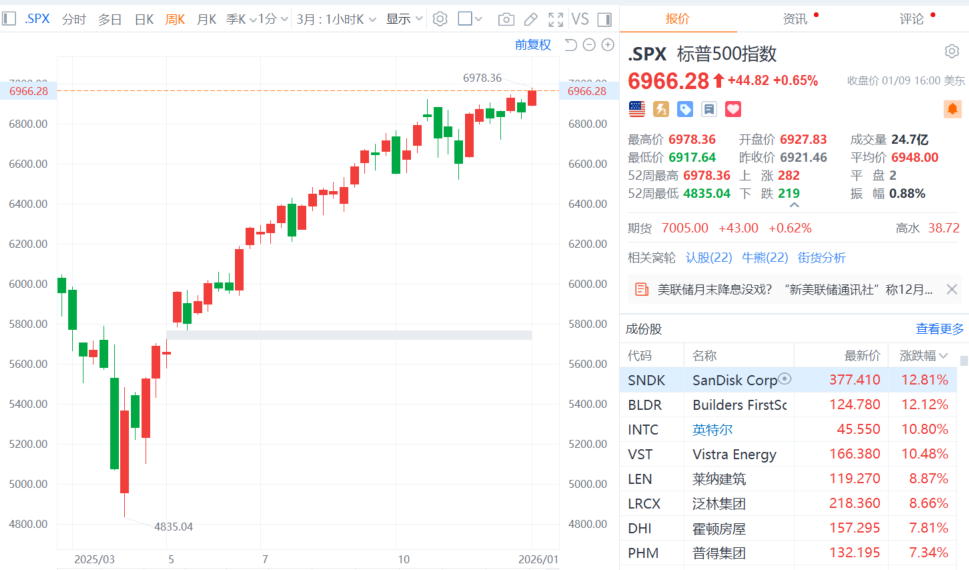Switch to the 资讯 news tab
969x570 pixels.
click(795, 18)
